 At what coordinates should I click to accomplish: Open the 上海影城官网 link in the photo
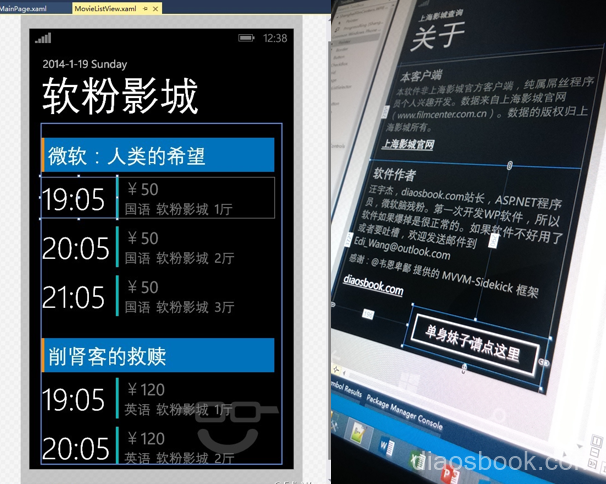(408, 145)
